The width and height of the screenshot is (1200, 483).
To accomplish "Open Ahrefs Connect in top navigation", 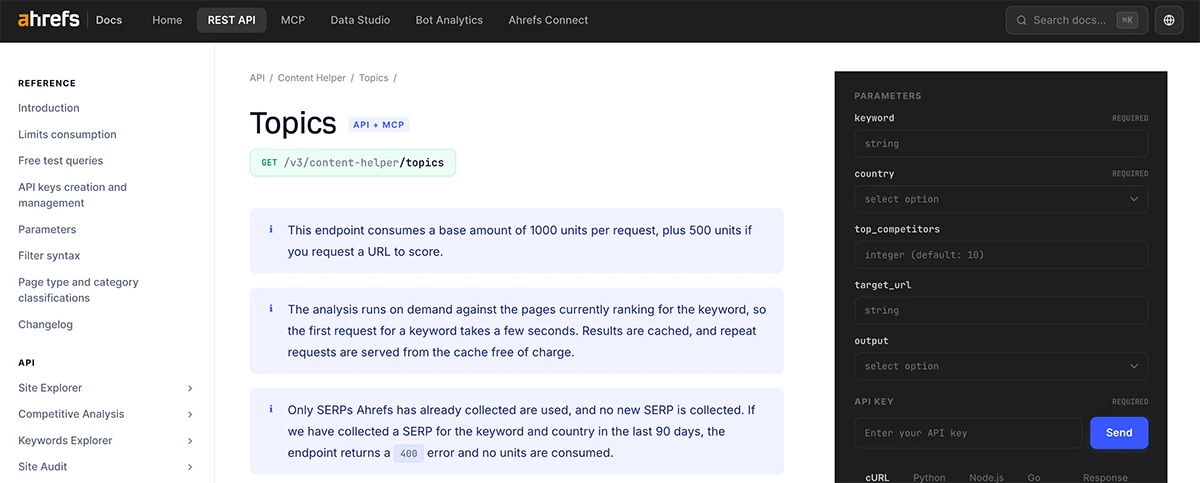I will 548,20.
